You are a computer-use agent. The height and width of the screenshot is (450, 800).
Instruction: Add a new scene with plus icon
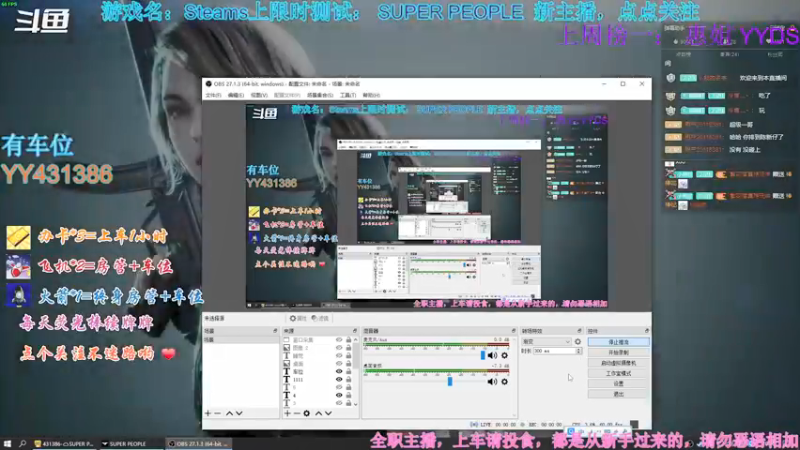point(208,413)
